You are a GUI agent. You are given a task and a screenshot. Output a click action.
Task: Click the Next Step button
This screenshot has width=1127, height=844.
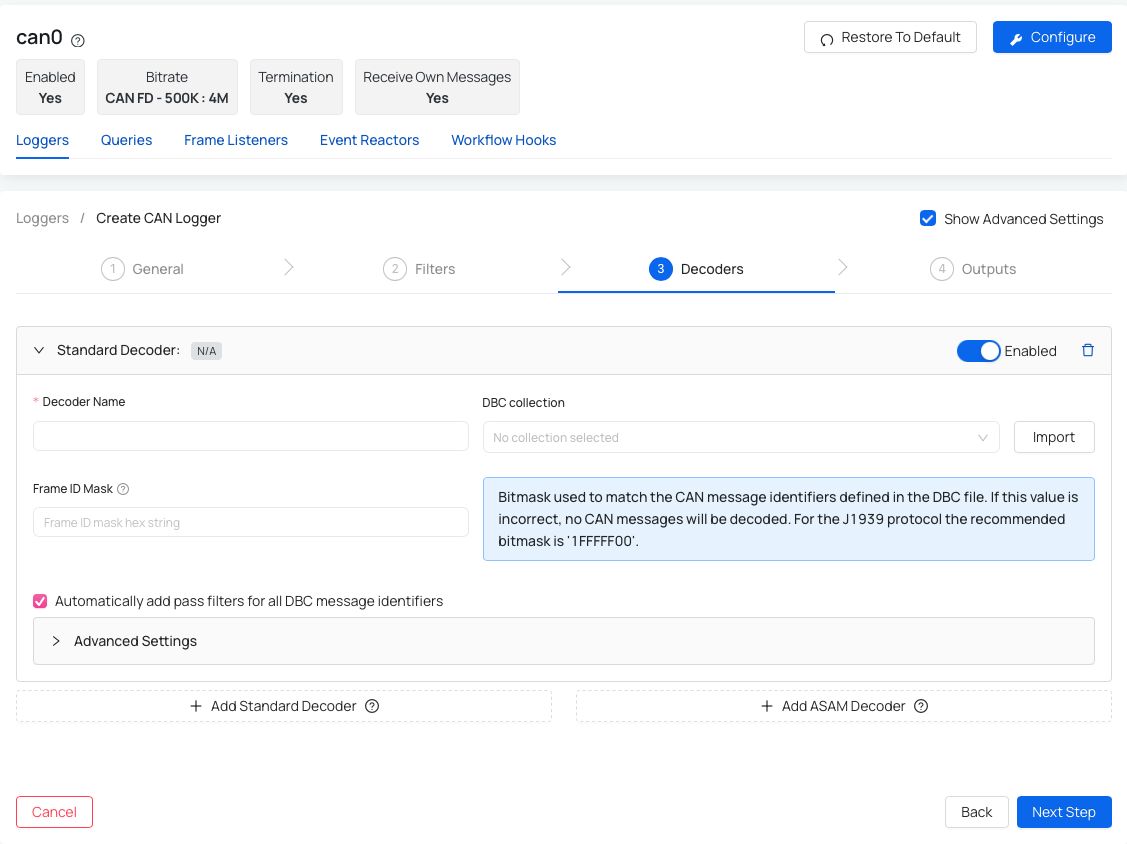[x=1063, y=812]
